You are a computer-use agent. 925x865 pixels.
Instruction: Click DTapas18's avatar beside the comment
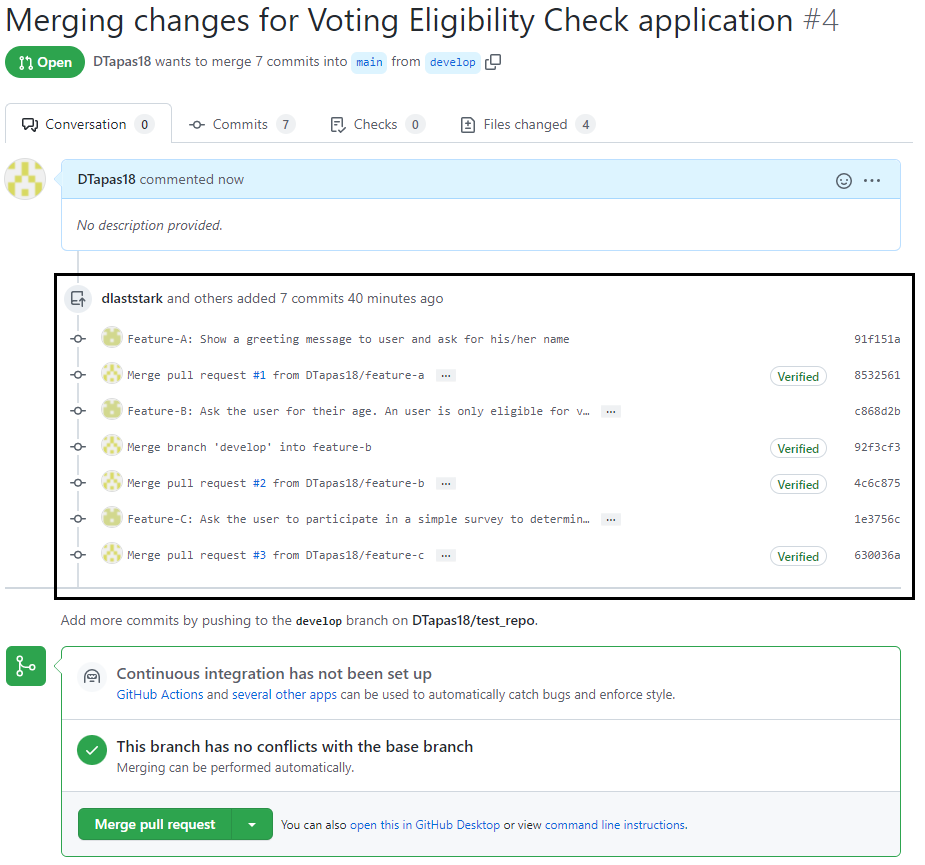(x=25, y=179)
